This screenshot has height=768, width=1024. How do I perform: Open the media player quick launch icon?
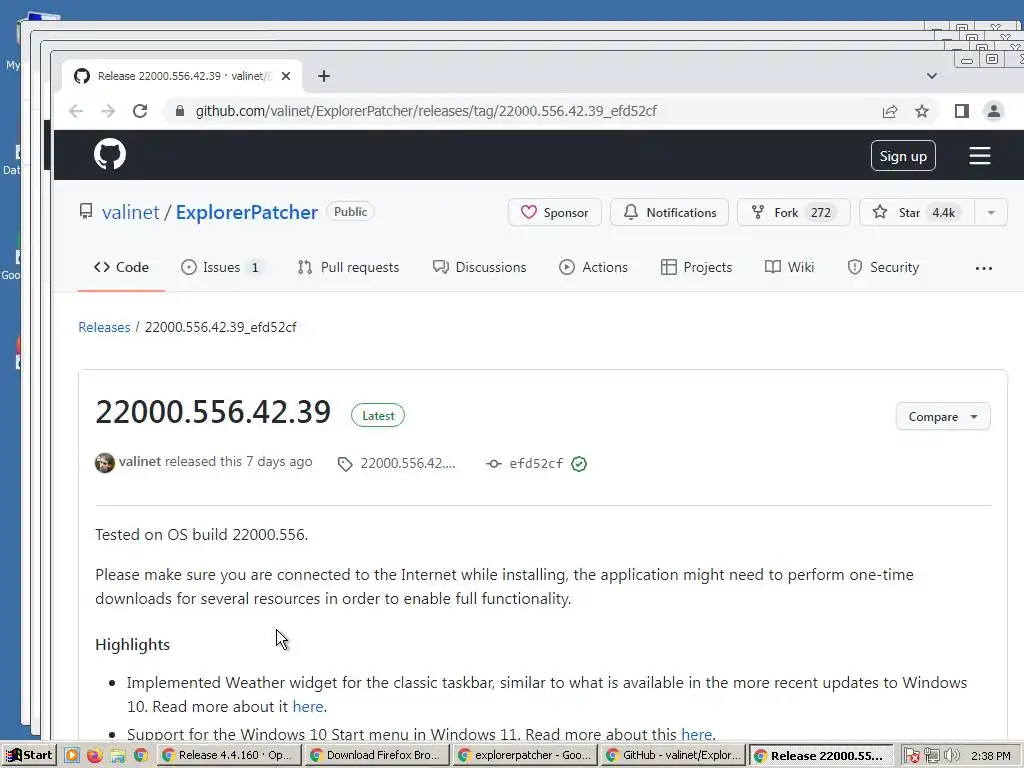72,756
